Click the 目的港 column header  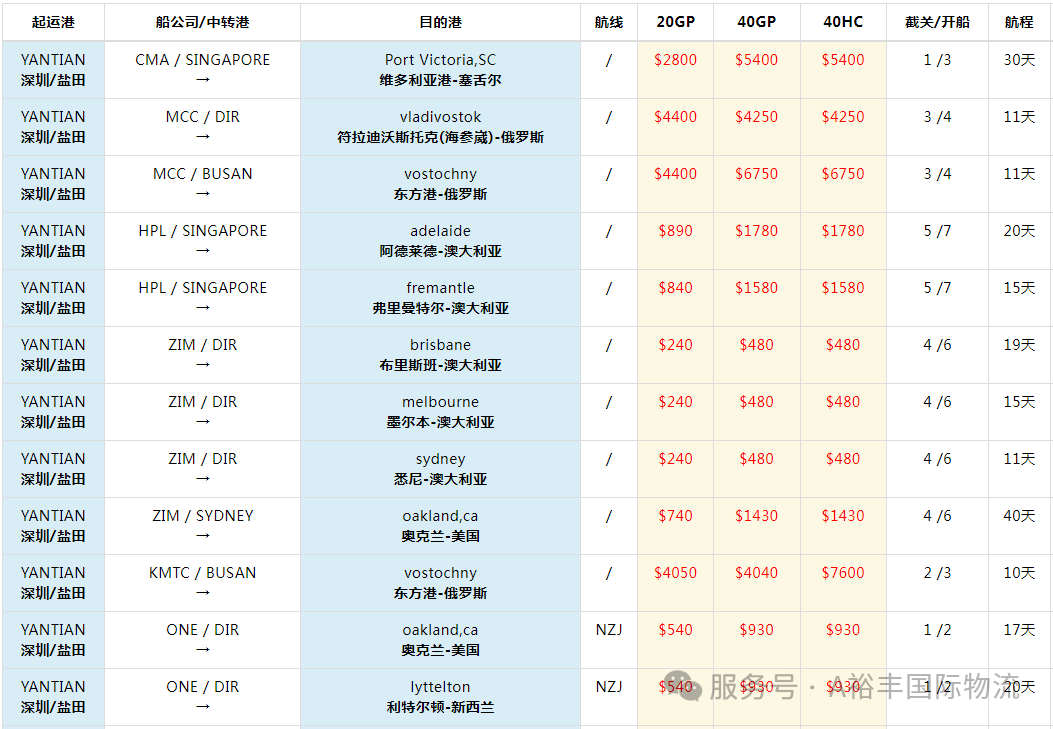[x=441, y=22]
